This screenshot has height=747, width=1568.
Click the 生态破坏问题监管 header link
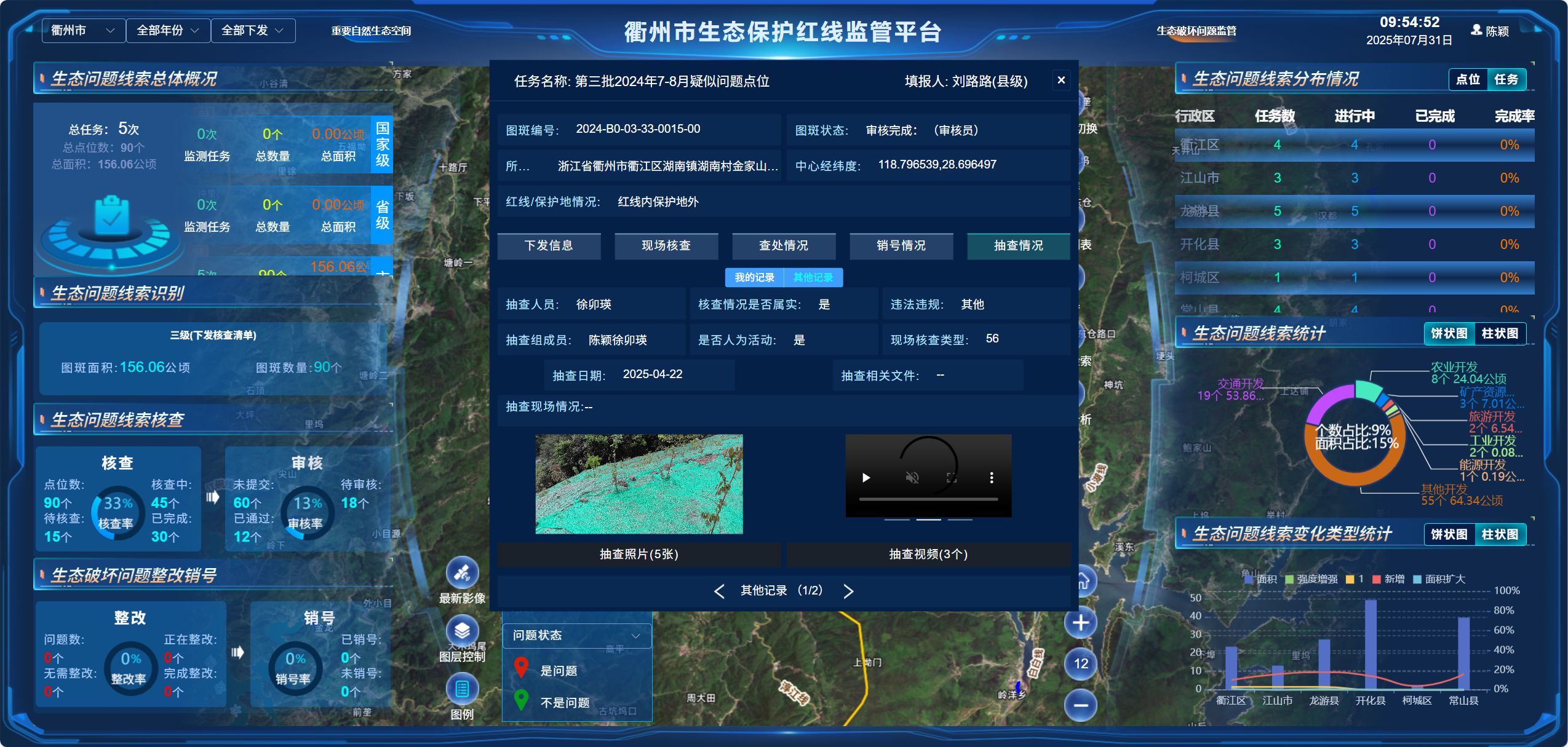point(1196,31)
